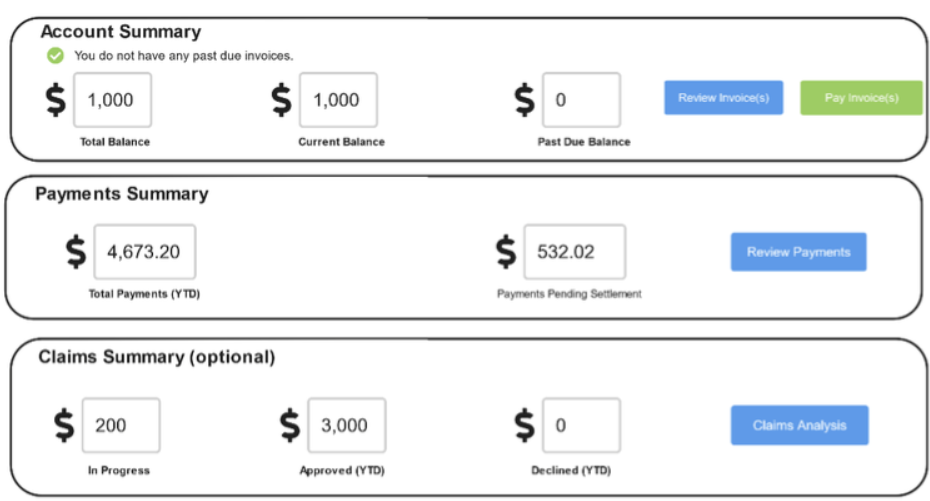Click dollar sign beside Past Due Balance
The height and width of the screenshot is (501, 930).
coord(524,99)
